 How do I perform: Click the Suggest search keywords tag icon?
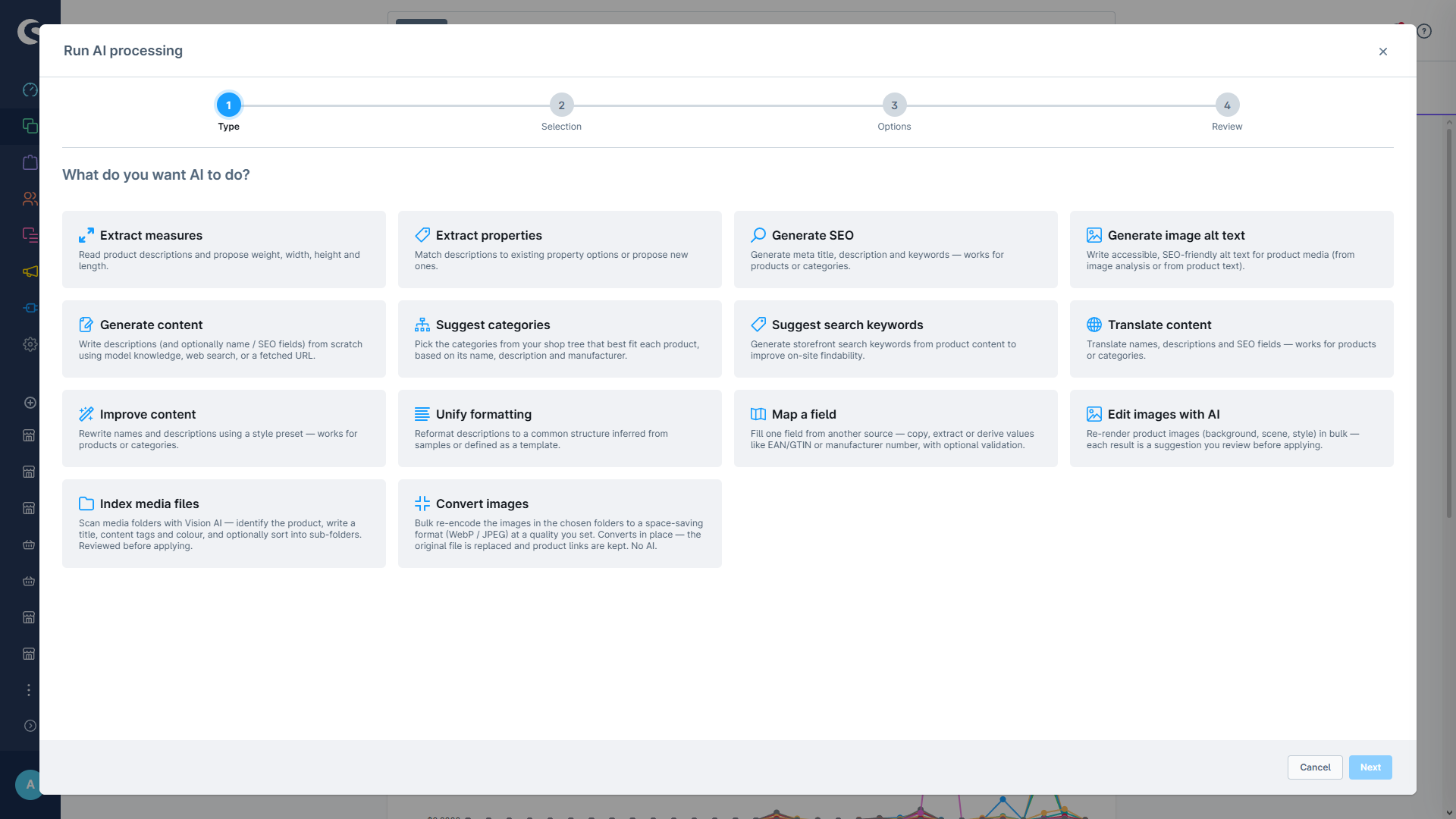click(x=758, y=325)
